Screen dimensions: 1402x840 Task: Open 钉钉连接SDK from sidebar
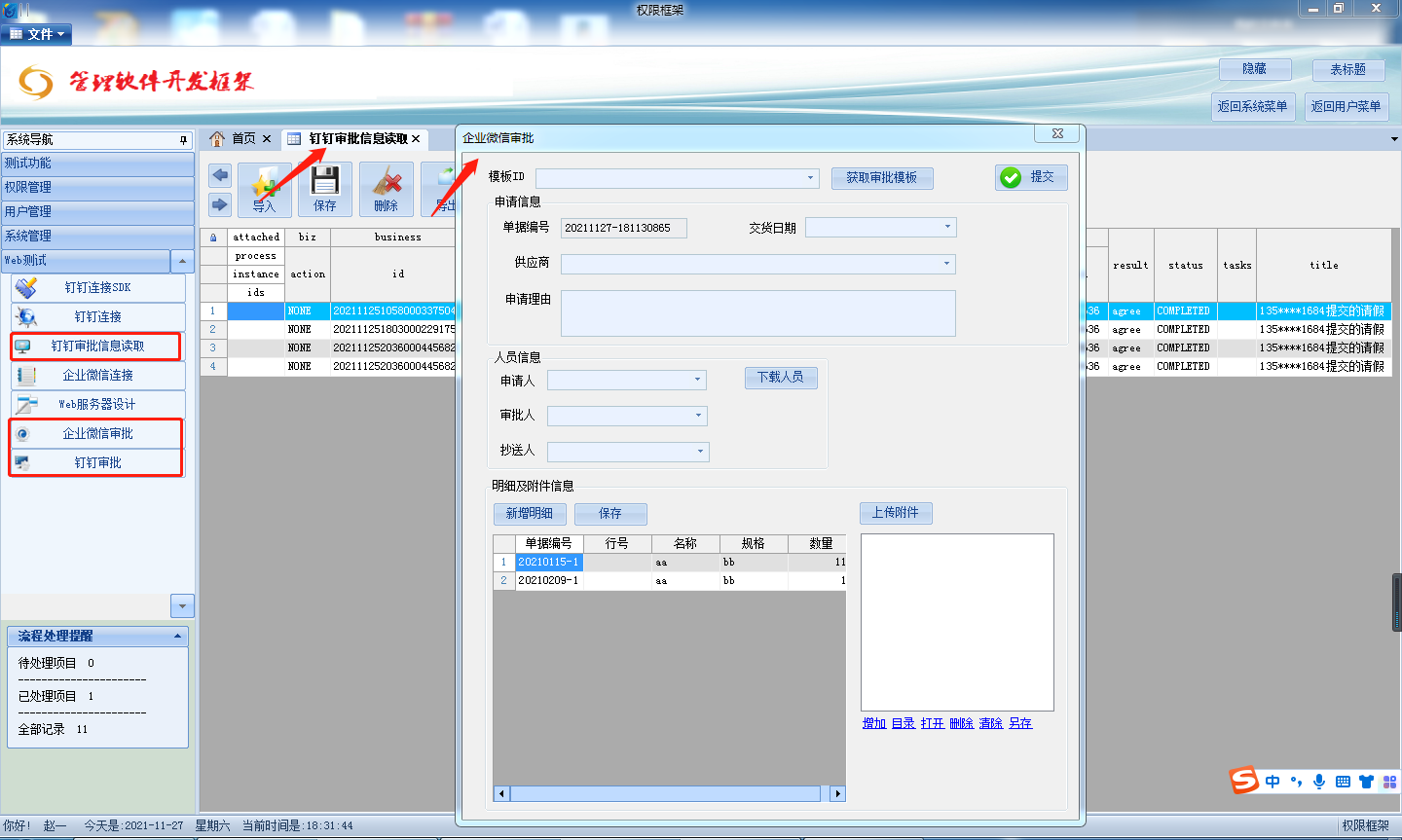[x=97, y=288]
